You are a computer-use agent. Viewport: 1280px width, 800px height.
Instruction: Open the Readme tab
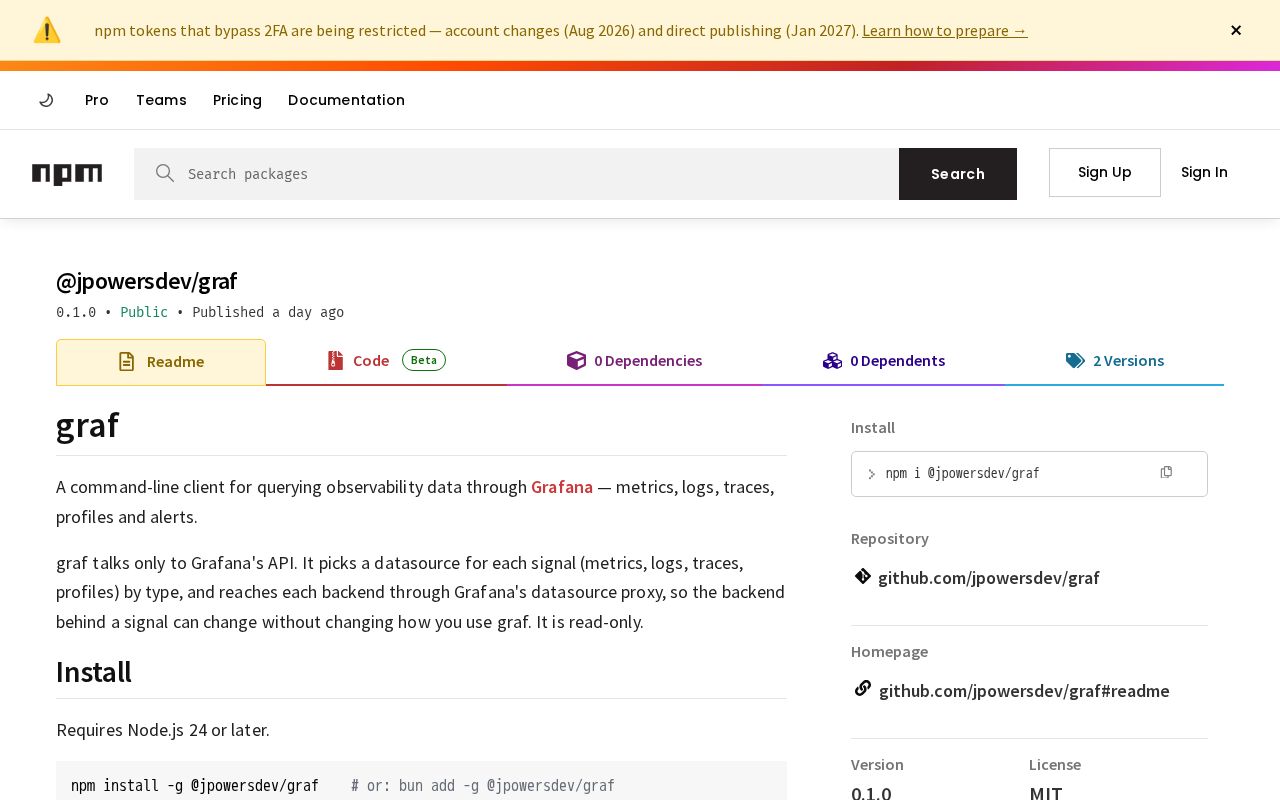coord(161,362)
